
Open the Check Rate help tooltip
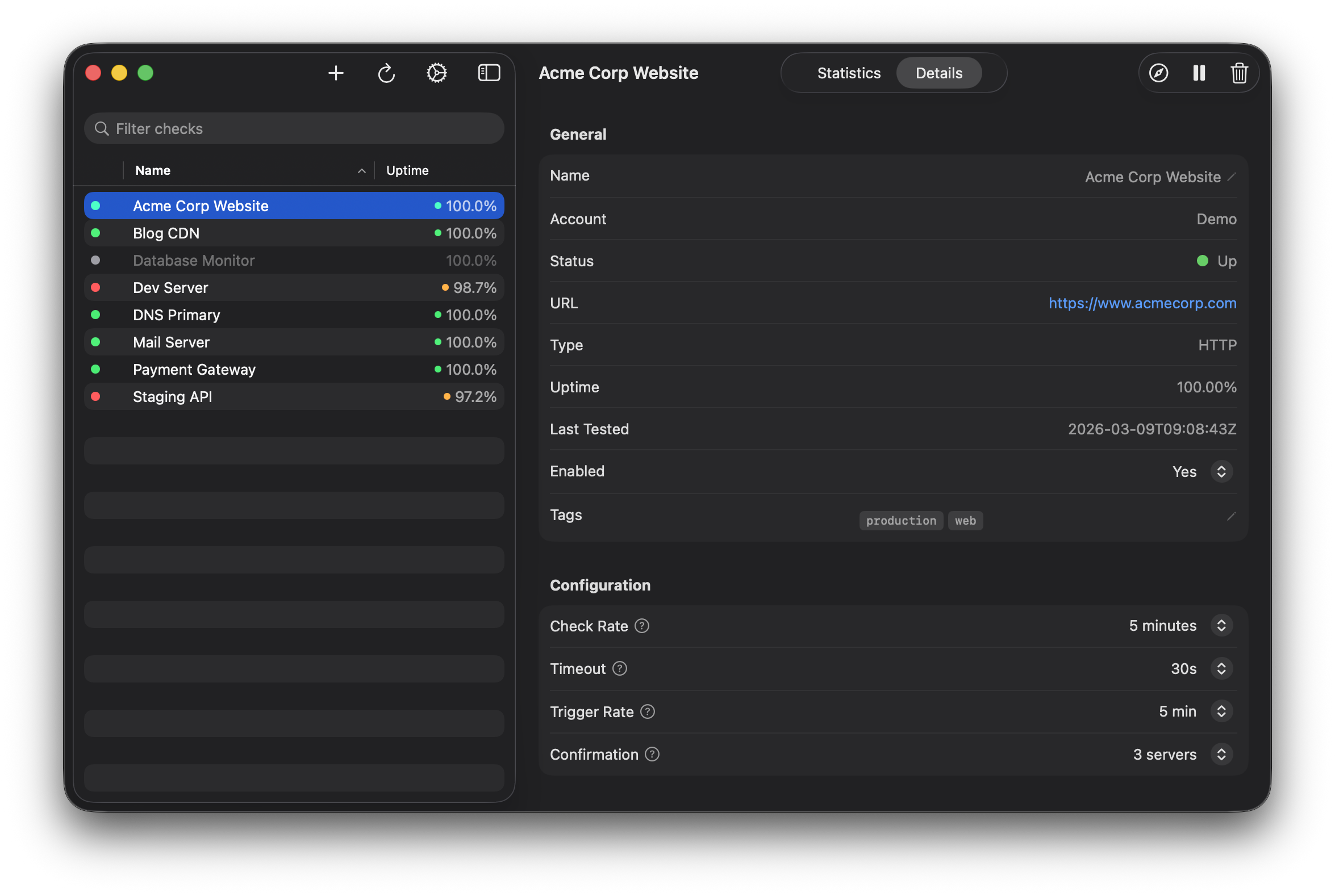coord(642,626)
